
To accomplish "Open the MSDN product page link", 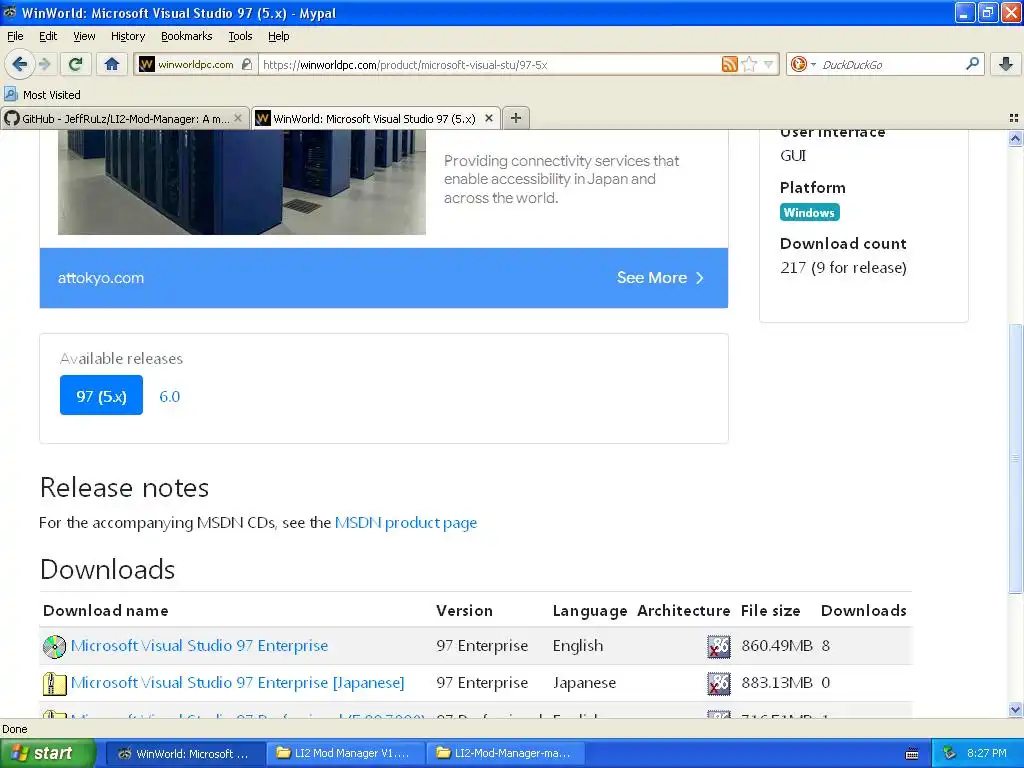I will click(x=406, y=522).
